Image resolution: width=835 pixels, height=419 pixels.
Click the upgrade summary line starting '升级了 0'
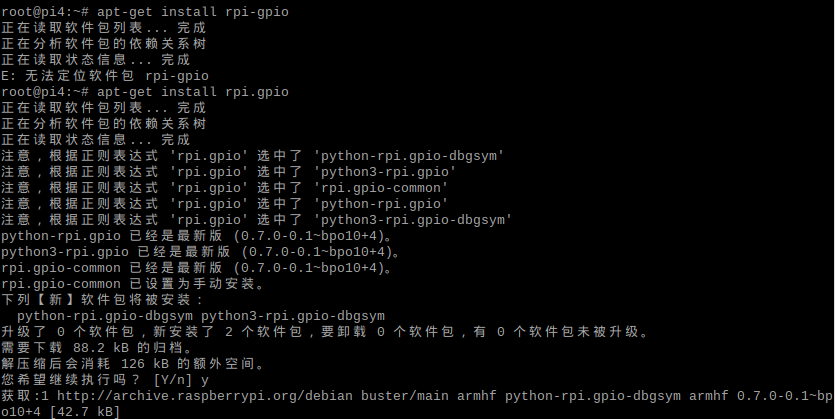(x=325, y=332)
